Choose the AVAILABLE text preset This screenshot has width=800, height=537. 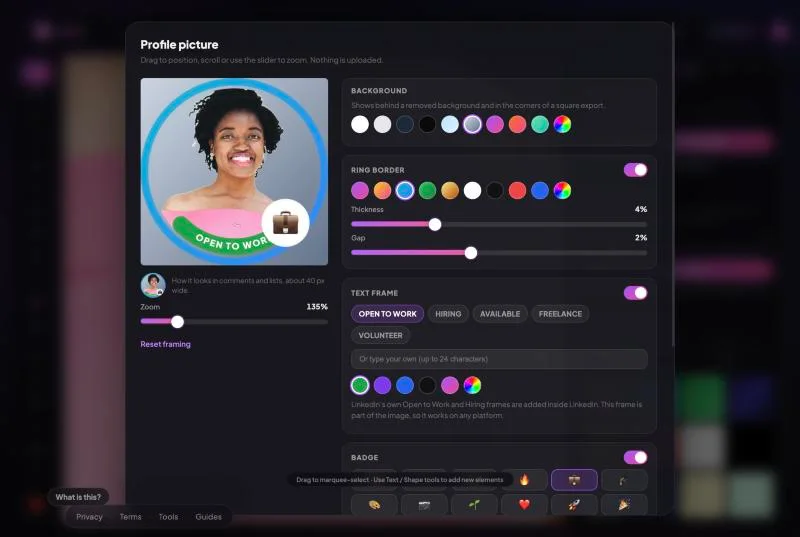(500, 314)
